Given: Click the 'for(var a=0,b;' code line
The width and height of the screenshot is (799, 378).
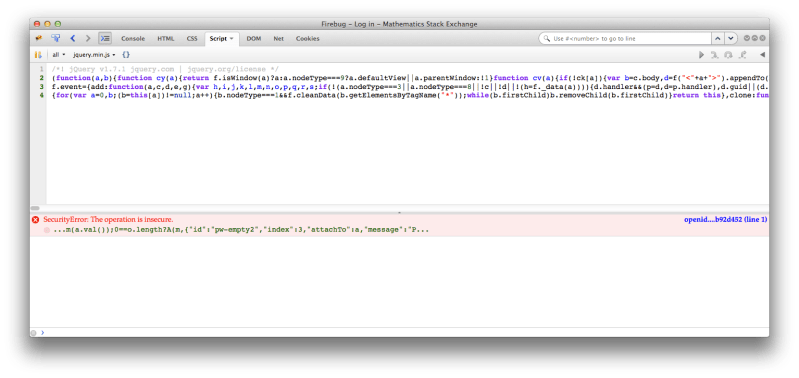Looking at the screenshot, I should pyautogui.click(x=410, y=96).
